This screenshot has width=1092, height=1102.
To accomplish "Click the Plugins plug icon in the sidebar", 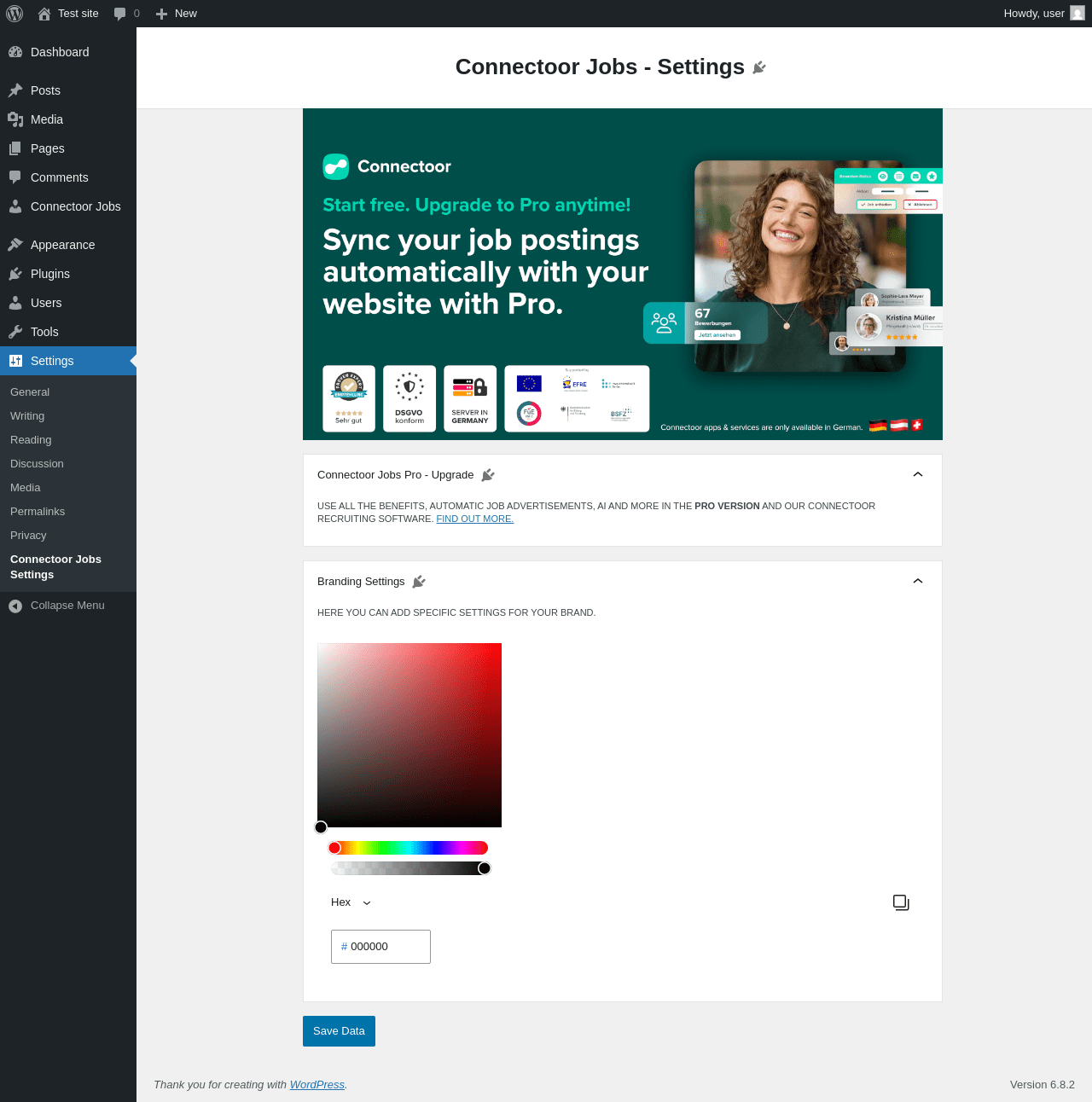I will [x=15, y=274].
